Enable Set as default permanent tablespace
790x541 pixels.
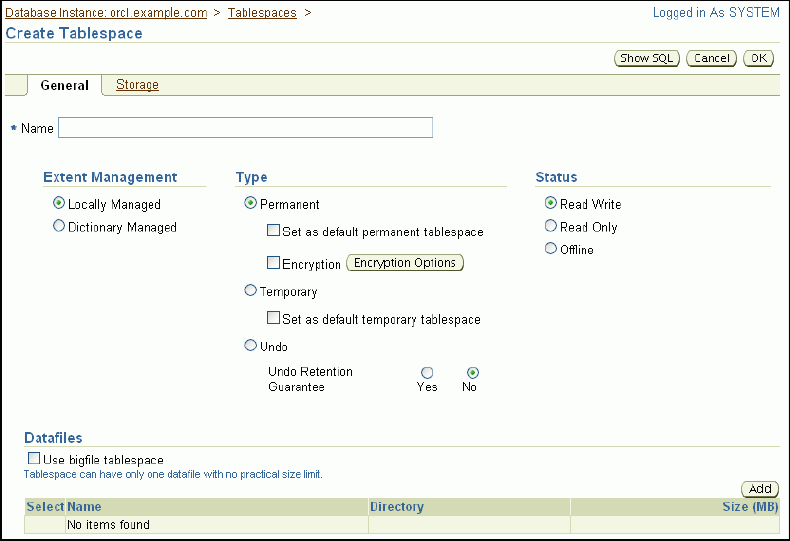[273, 231]
